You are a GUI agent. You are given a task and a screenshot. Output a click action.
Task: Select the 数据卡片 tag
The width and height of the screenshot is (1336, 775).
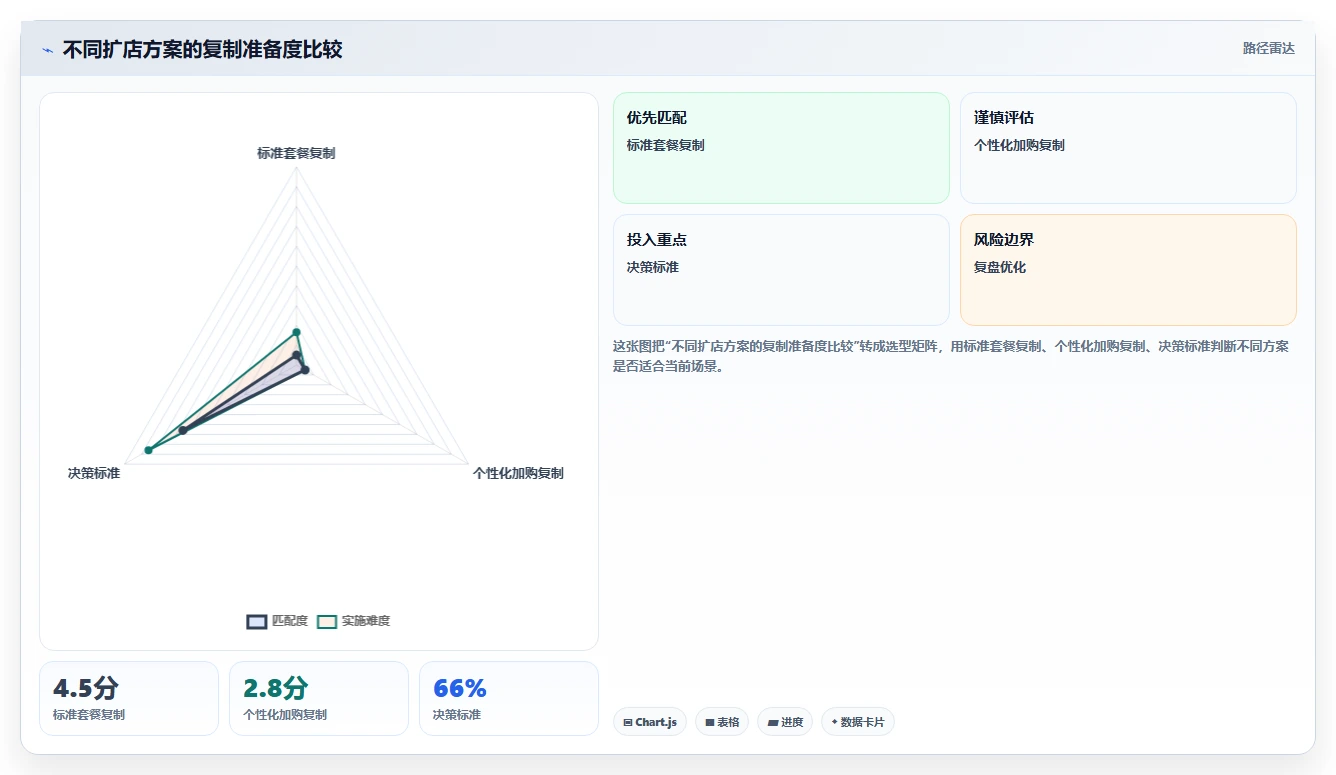click(858, 722)
